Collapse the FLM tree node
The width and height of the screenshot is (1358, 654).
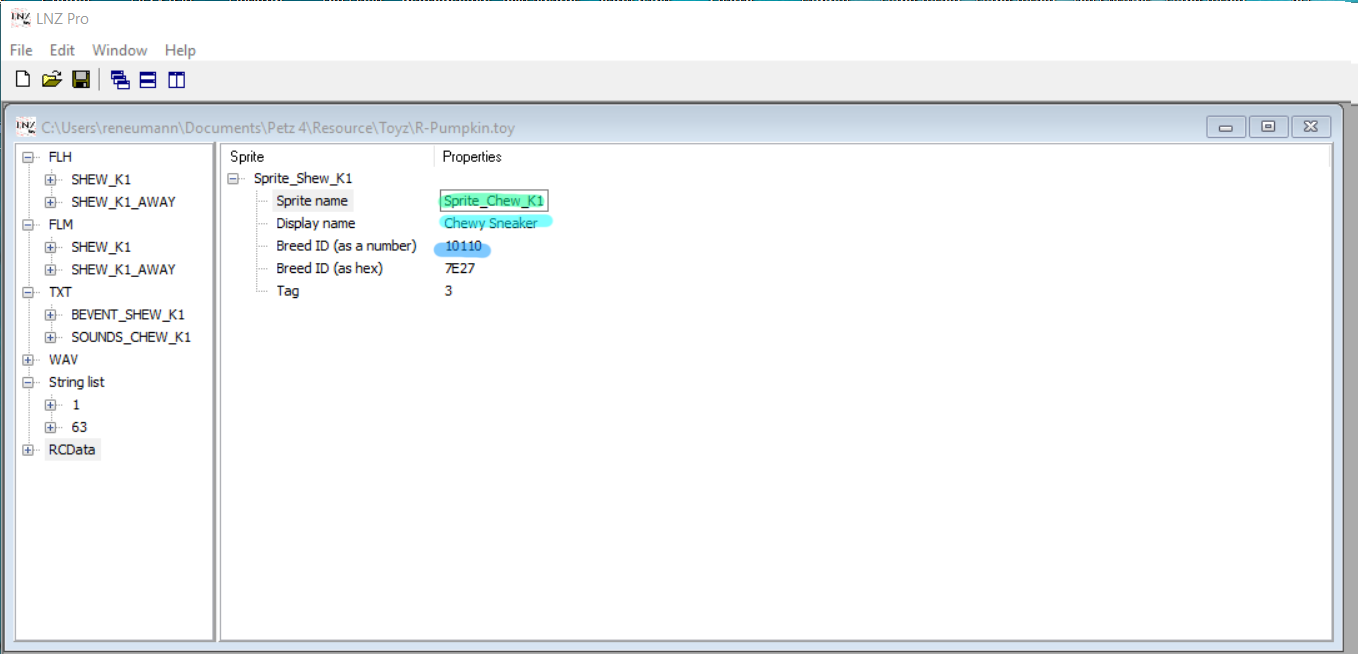point(28,225)
